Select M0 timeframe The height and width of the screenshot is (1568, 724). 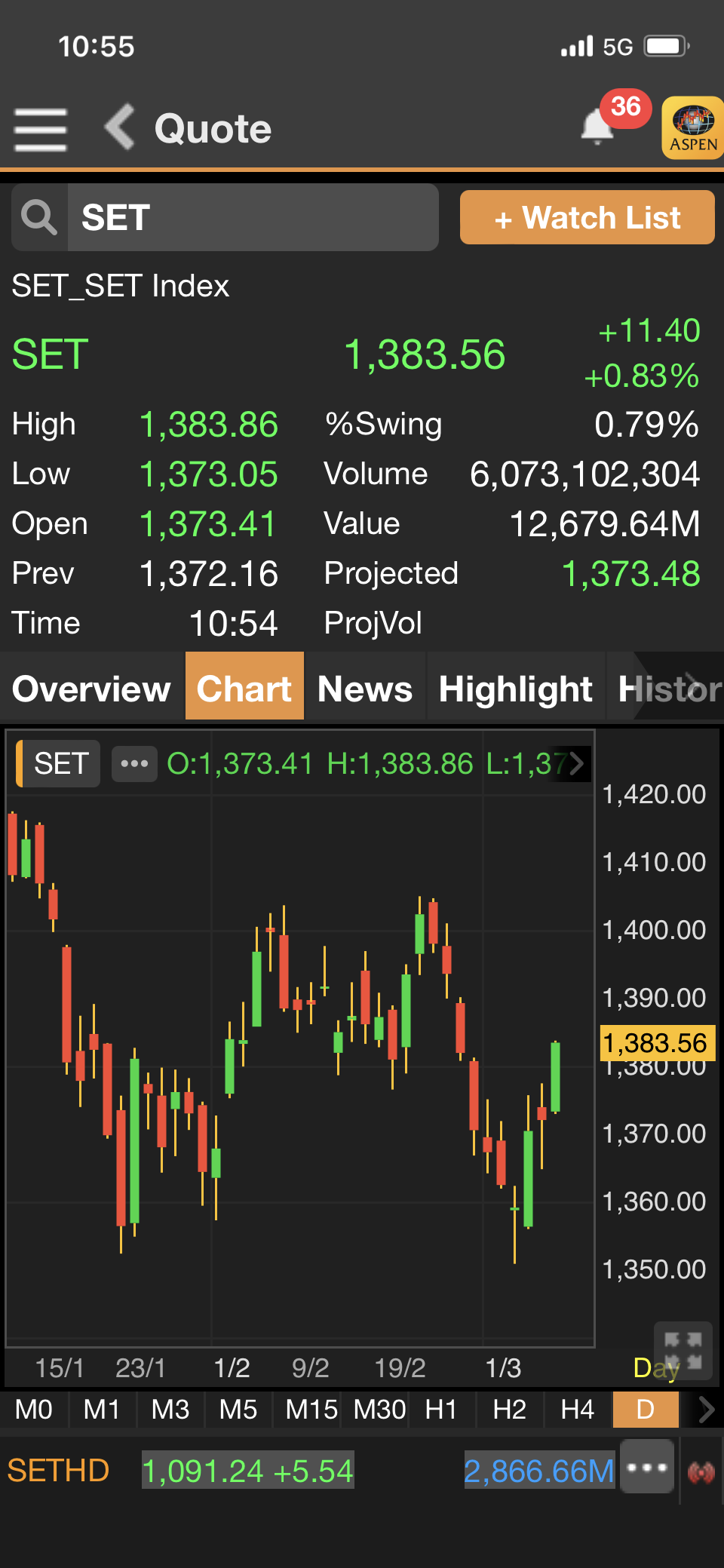[x=34, y=1409]
